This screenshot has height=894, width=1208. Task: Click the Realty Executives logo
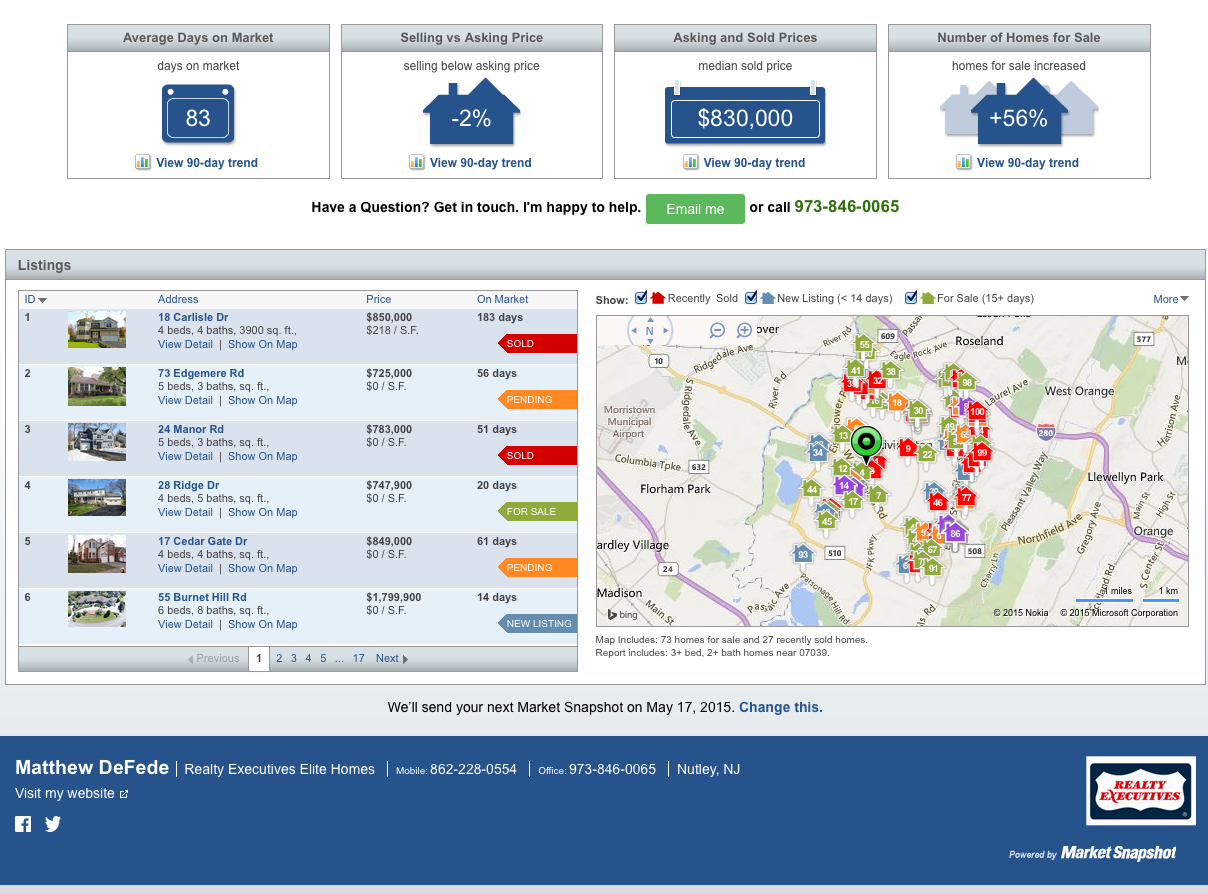[x=1140, y=790]
